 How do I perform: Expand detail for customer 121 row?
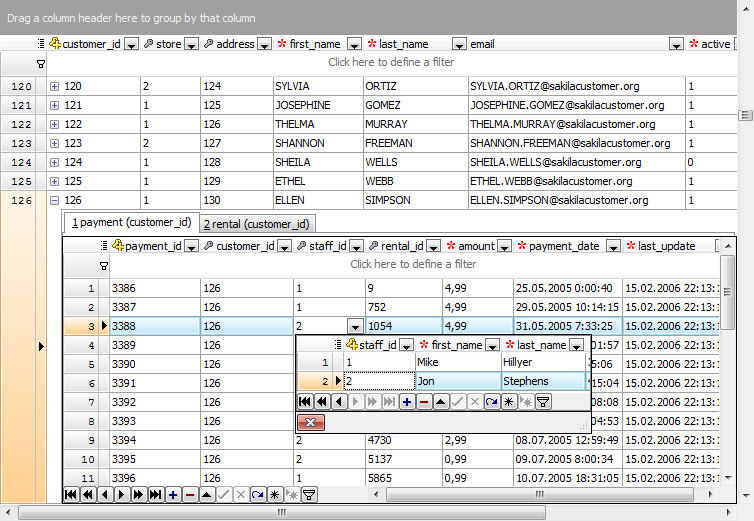click(54, 105)
